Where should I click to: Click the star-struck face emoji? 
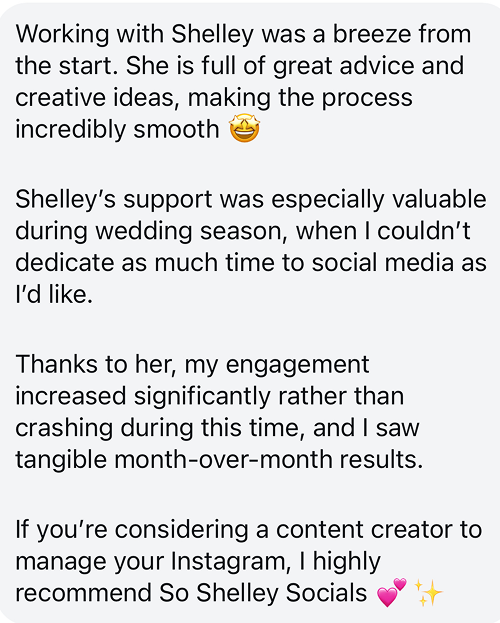245,128
